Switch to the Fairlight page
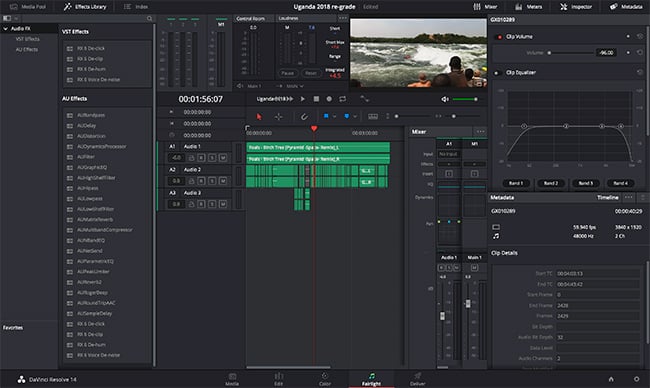Image resolution: width=650 pixels, height=388 pixels. coord(371,379)
